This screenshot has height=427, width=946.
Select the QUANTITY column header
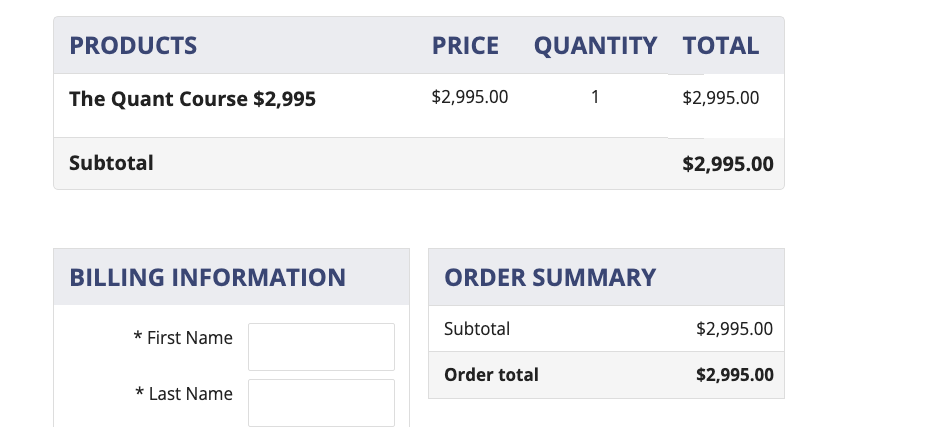pyautogui.click(x=595, y=45)
